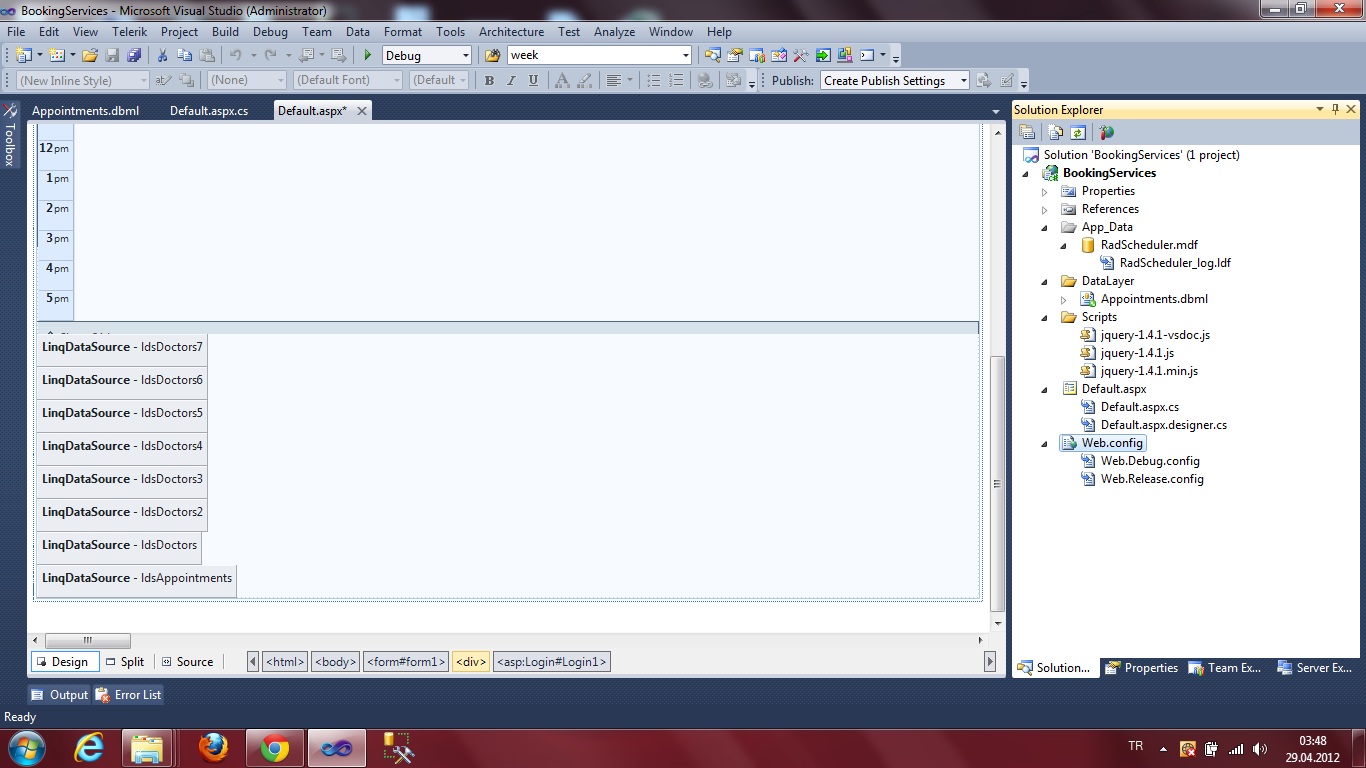Viewport: 1366px width, 768px height.
Task: Click the Foreground Color toolbar icon
Action: pos(561,81)
